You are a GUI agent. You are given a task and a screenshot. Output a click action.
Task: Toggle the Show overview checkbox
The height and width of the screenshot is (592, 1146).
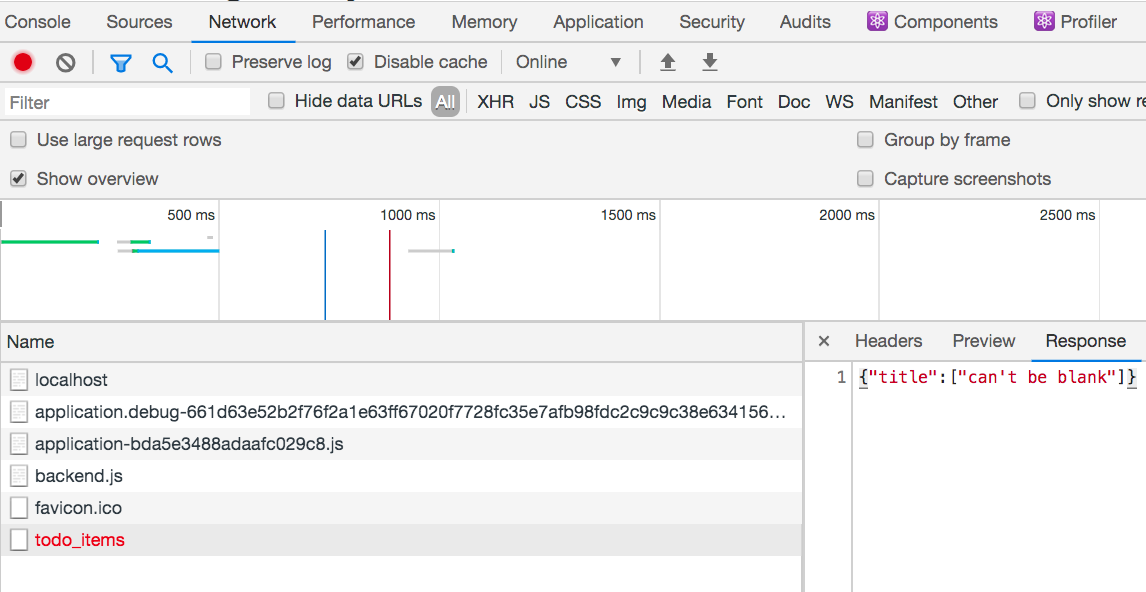18,179
